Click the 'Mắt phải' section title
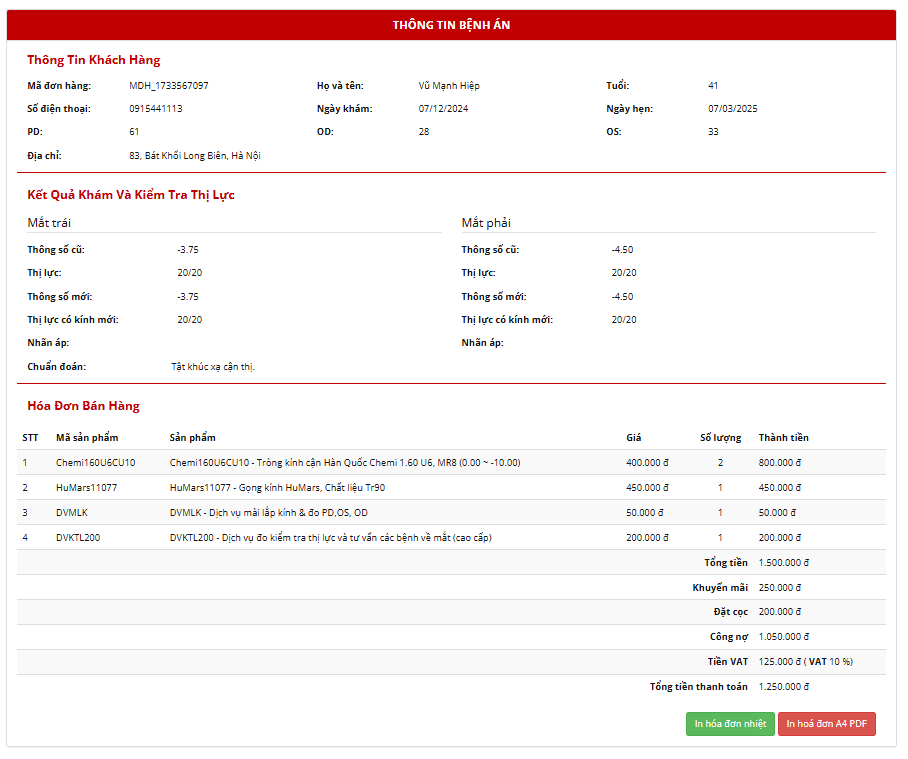 tap(486, 223)
